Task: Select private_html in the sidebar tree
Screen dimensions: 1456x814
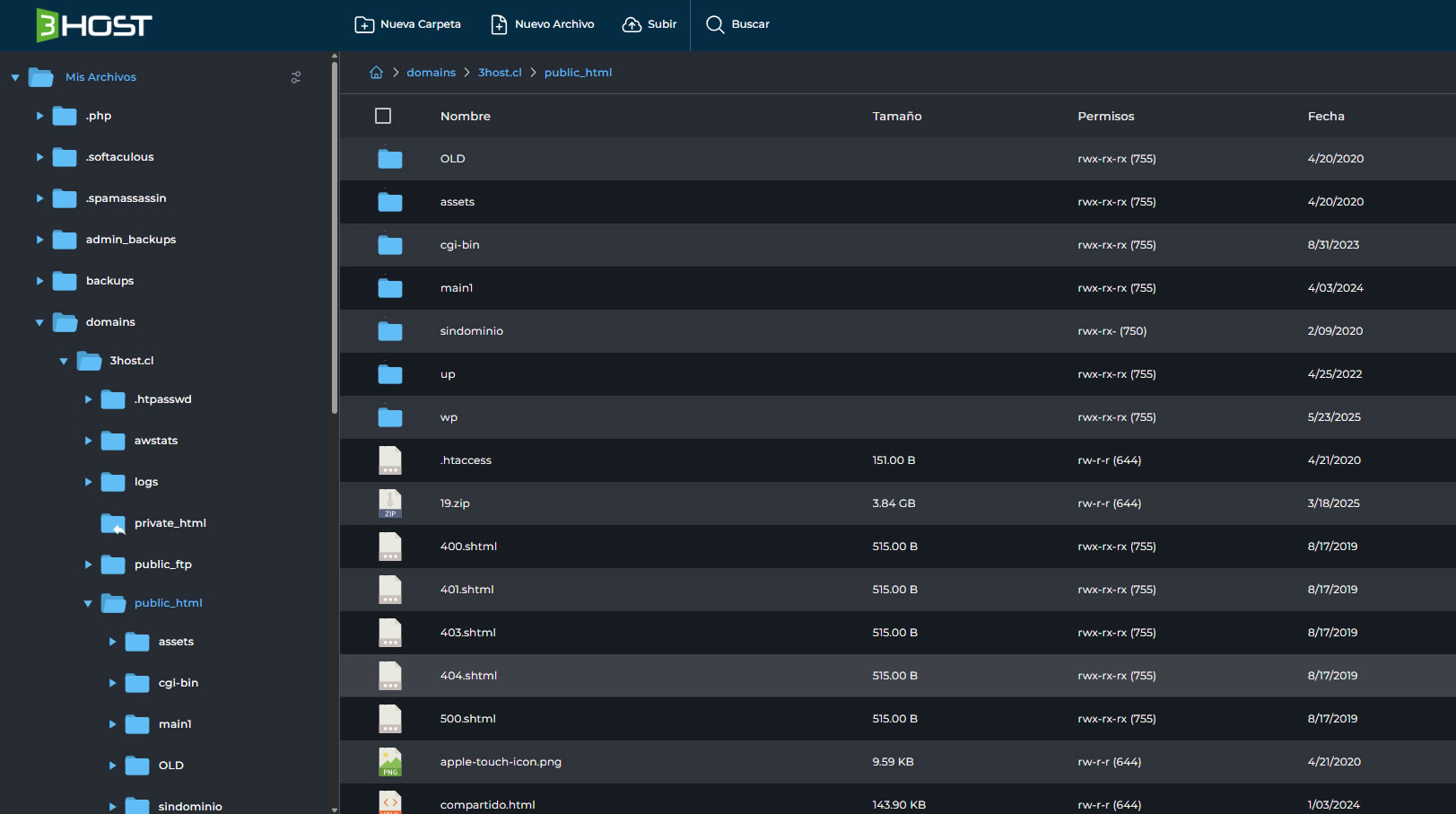Action: pos(170,523)
